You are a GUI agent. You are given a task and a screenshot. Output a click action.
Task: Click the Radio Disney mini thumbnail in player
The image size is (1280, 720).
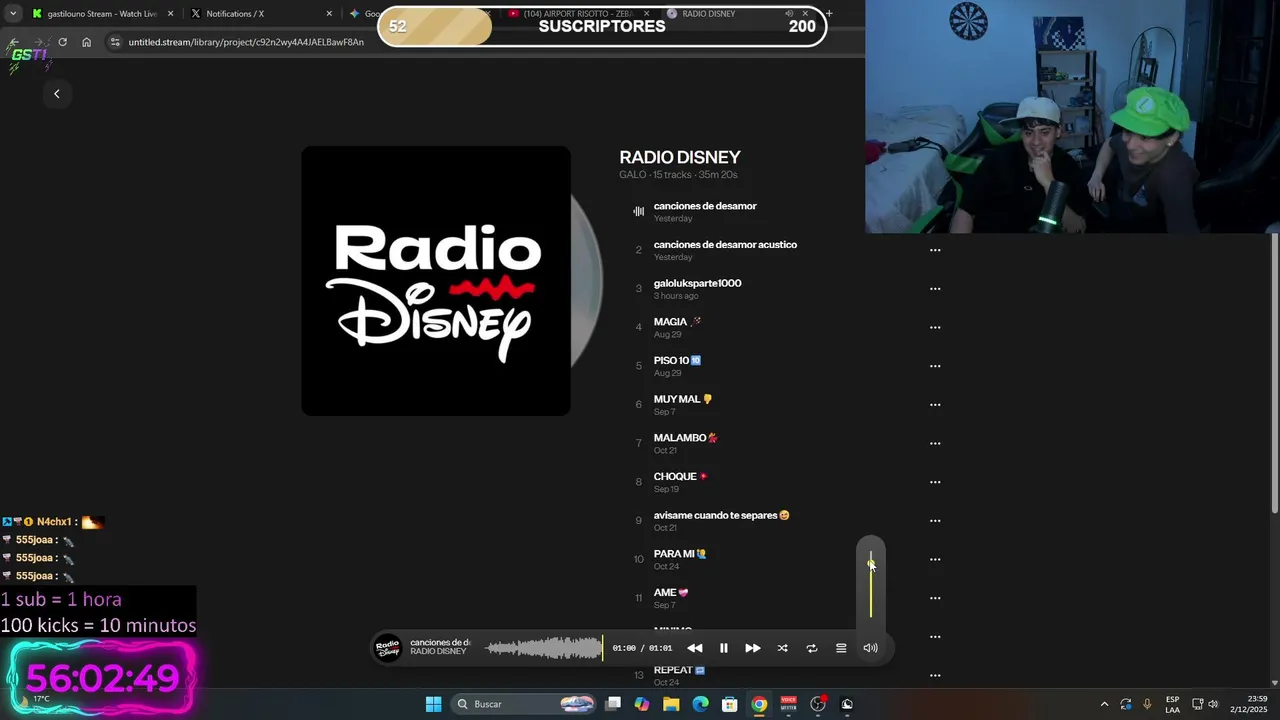click(388, 648)
